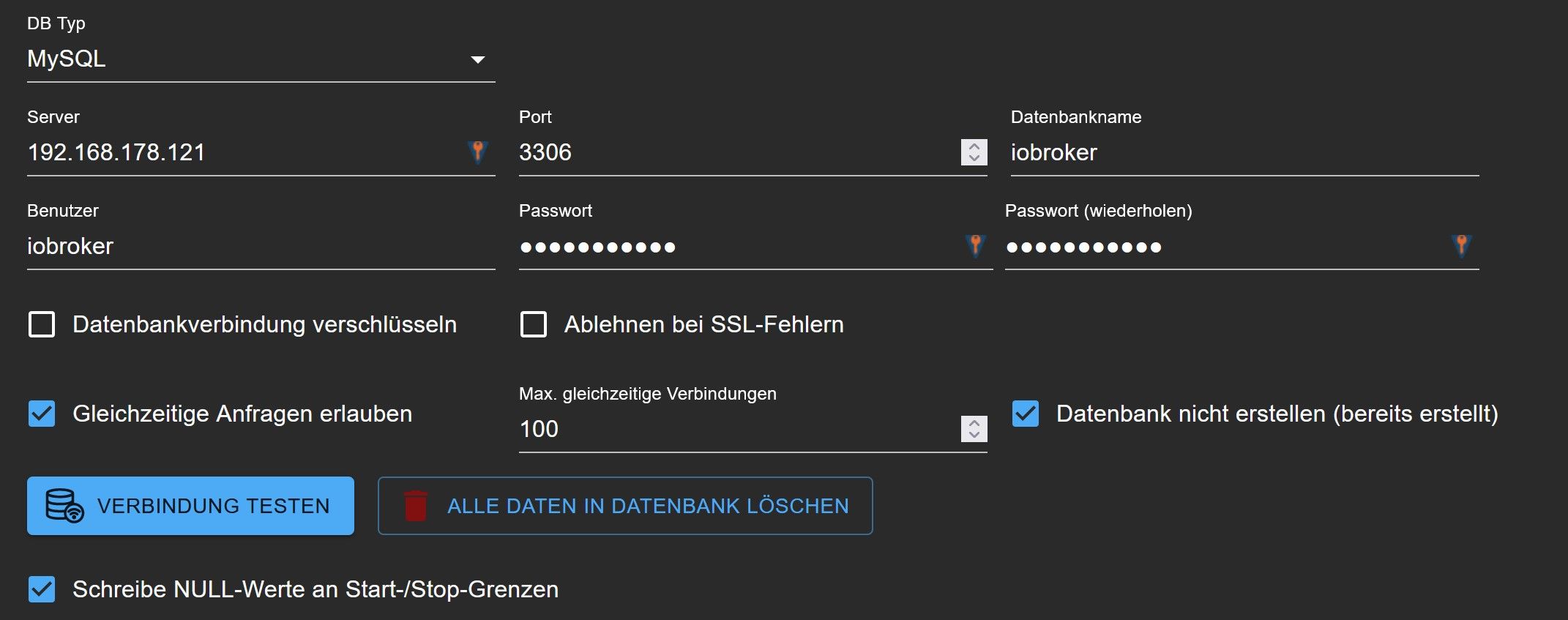Image resolution: width=1568 pixels, height=620 pixels.
Task: Click the key icon in Passwort field
Action: pos(975,245)
